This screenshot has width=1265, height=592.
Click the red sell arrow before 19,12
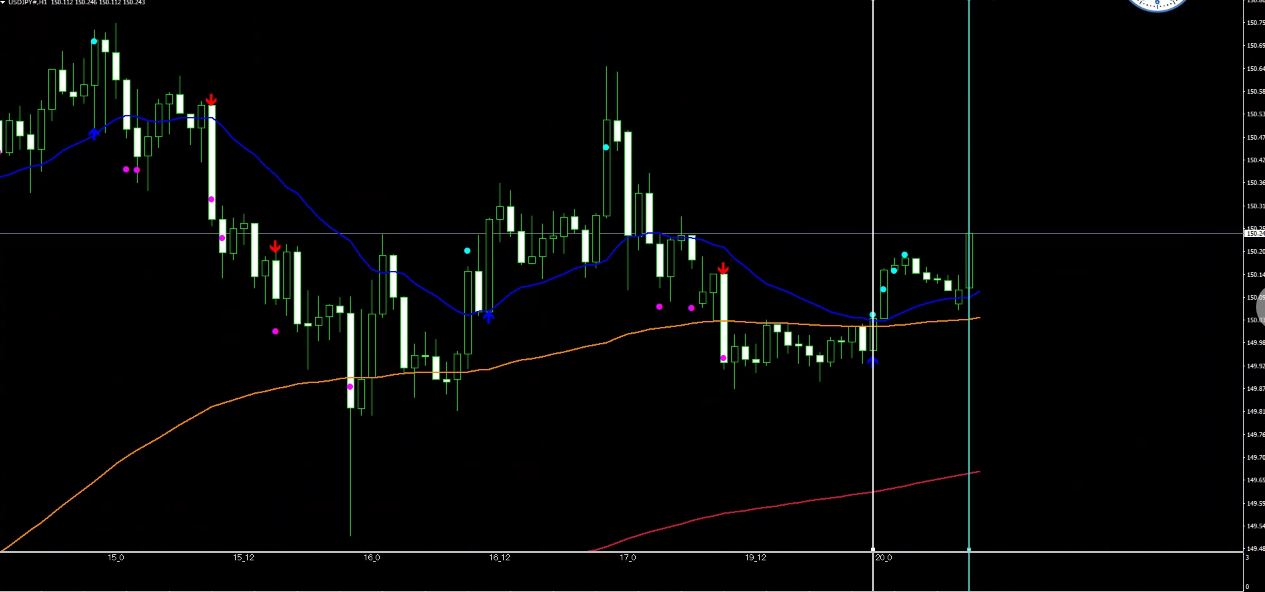pyautogui.click(x=723, y=267)
